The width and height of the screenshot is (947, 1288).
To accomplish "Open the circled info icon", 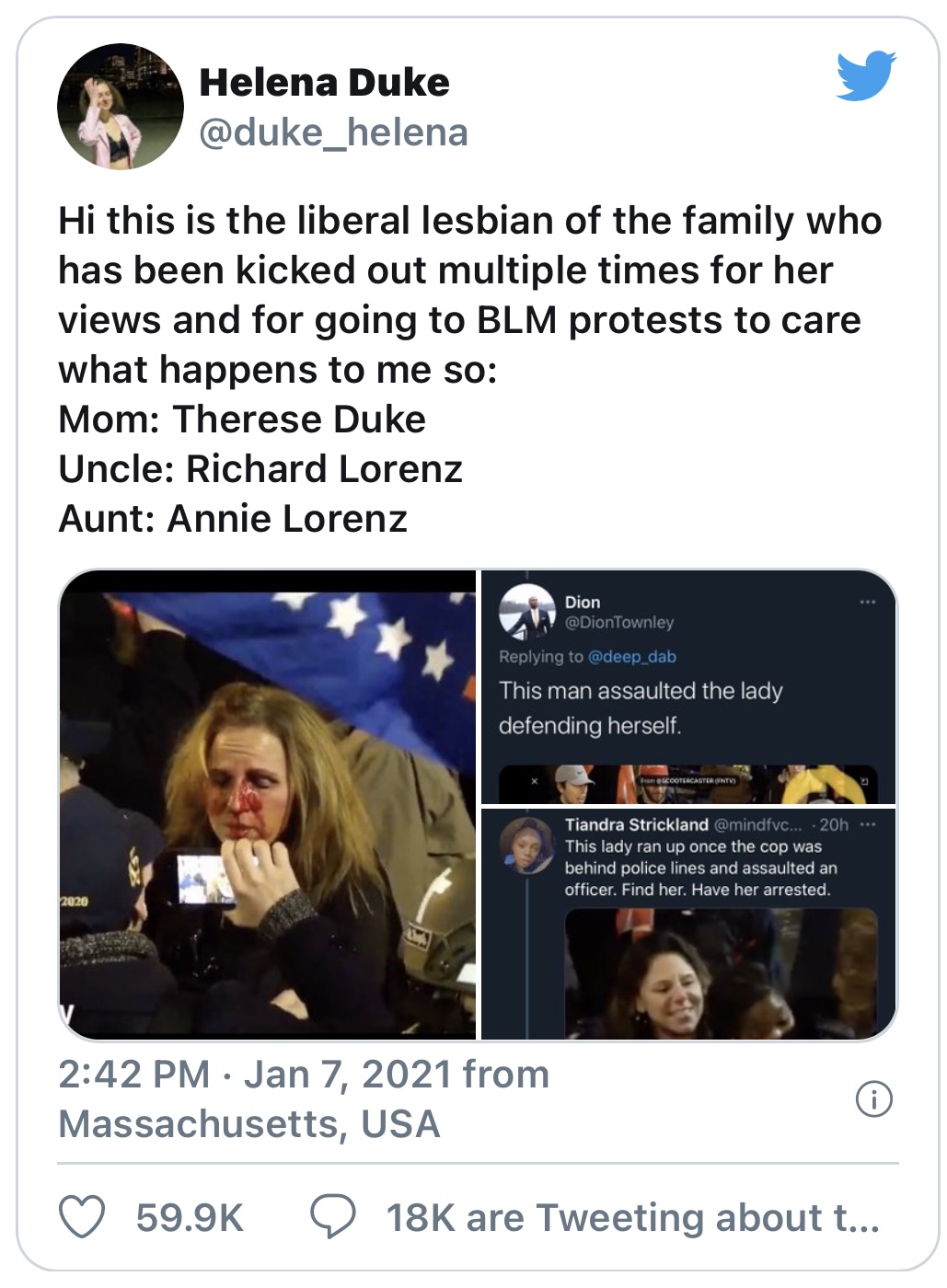I will click(x=873, y=1098).
